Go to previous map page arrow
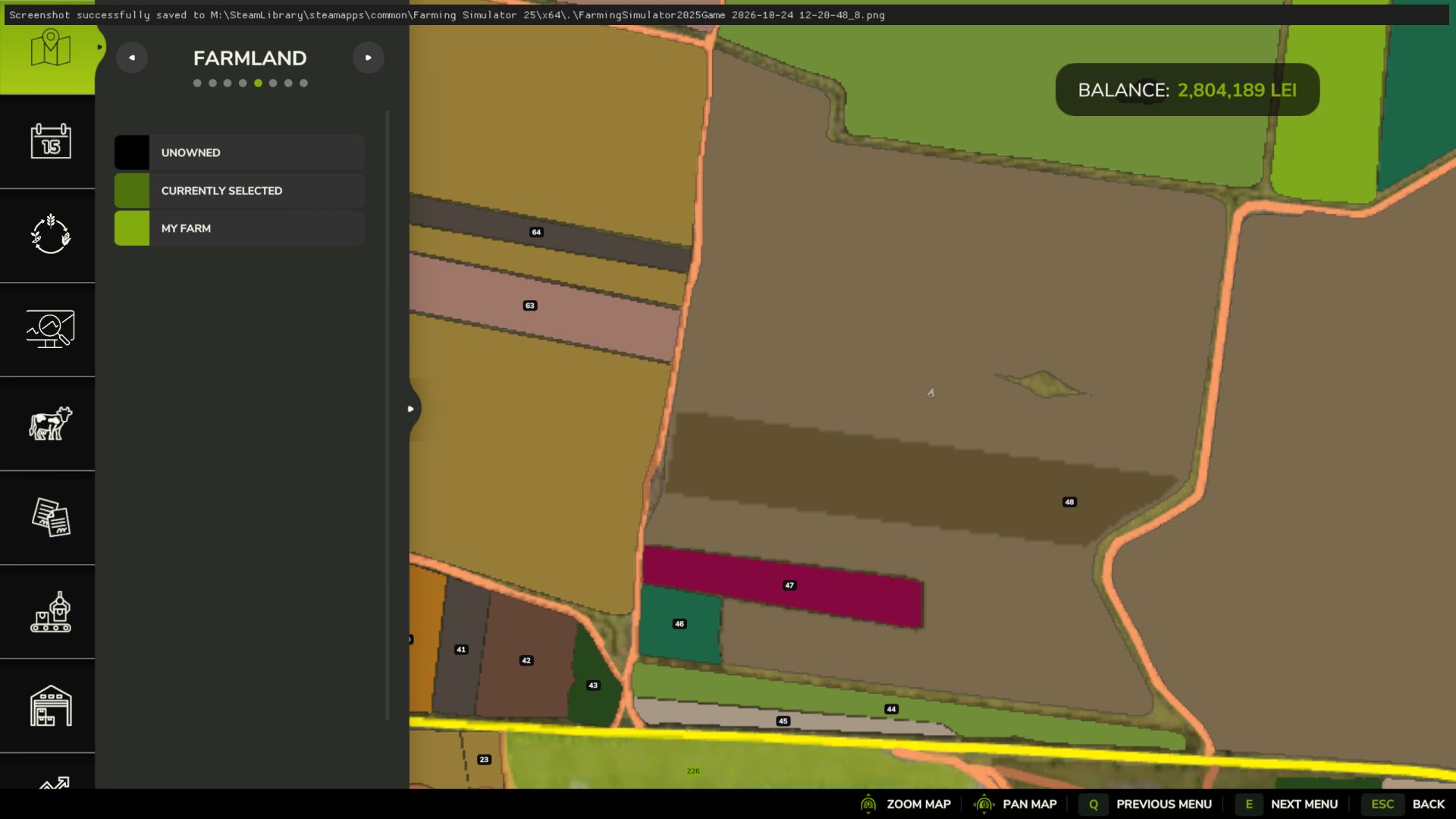Image resolution: width=1456 pixels, height=819 pixels. 132,58
